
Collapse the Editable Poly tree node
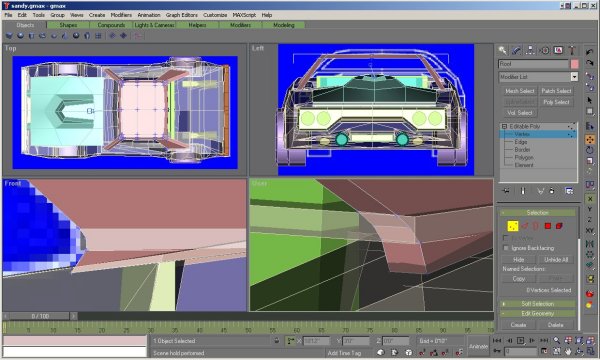tap(504, 126)
